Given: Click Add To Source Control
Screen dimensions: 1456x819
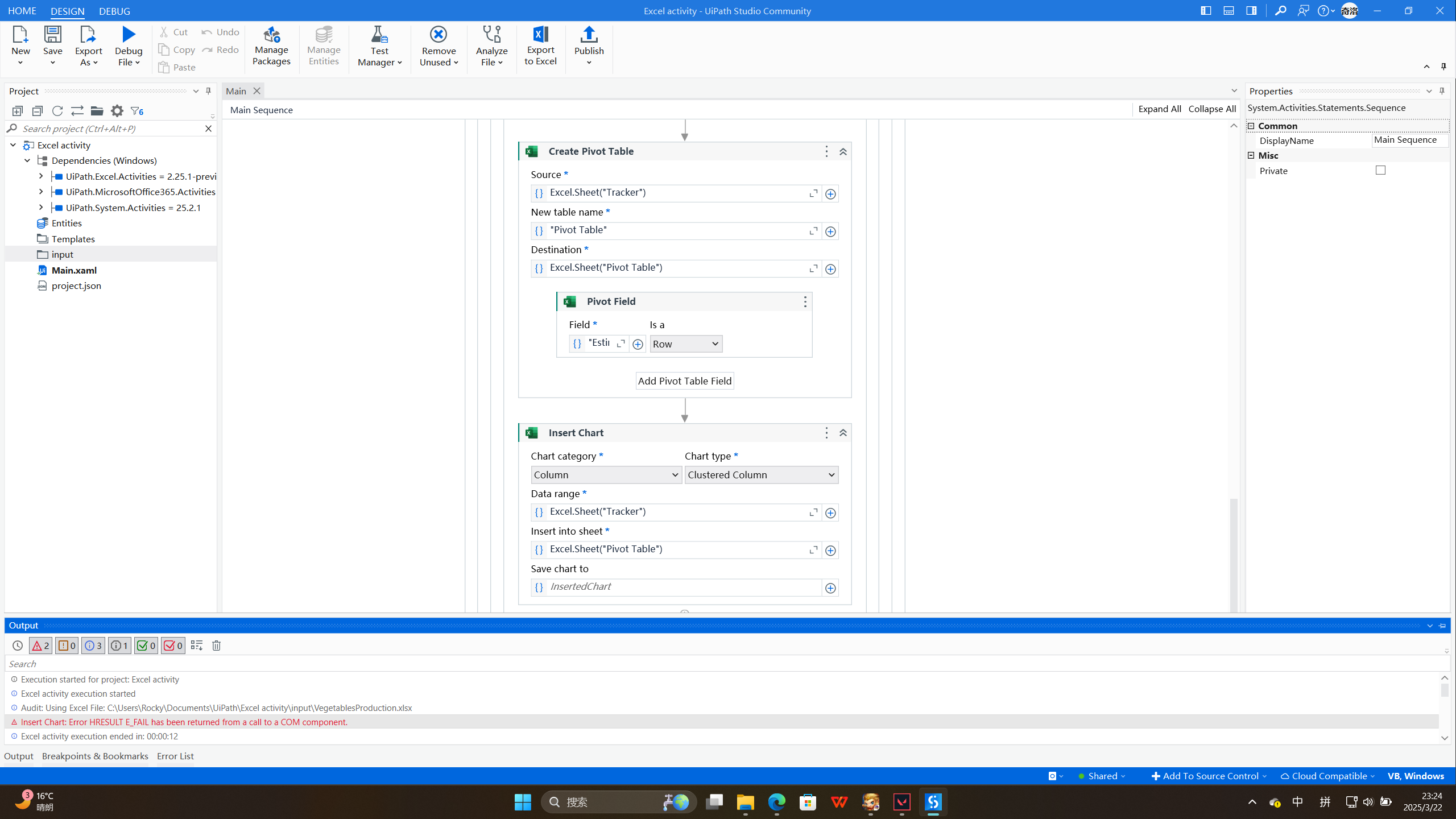Looking at the screenshot, I should point(1209,776).
